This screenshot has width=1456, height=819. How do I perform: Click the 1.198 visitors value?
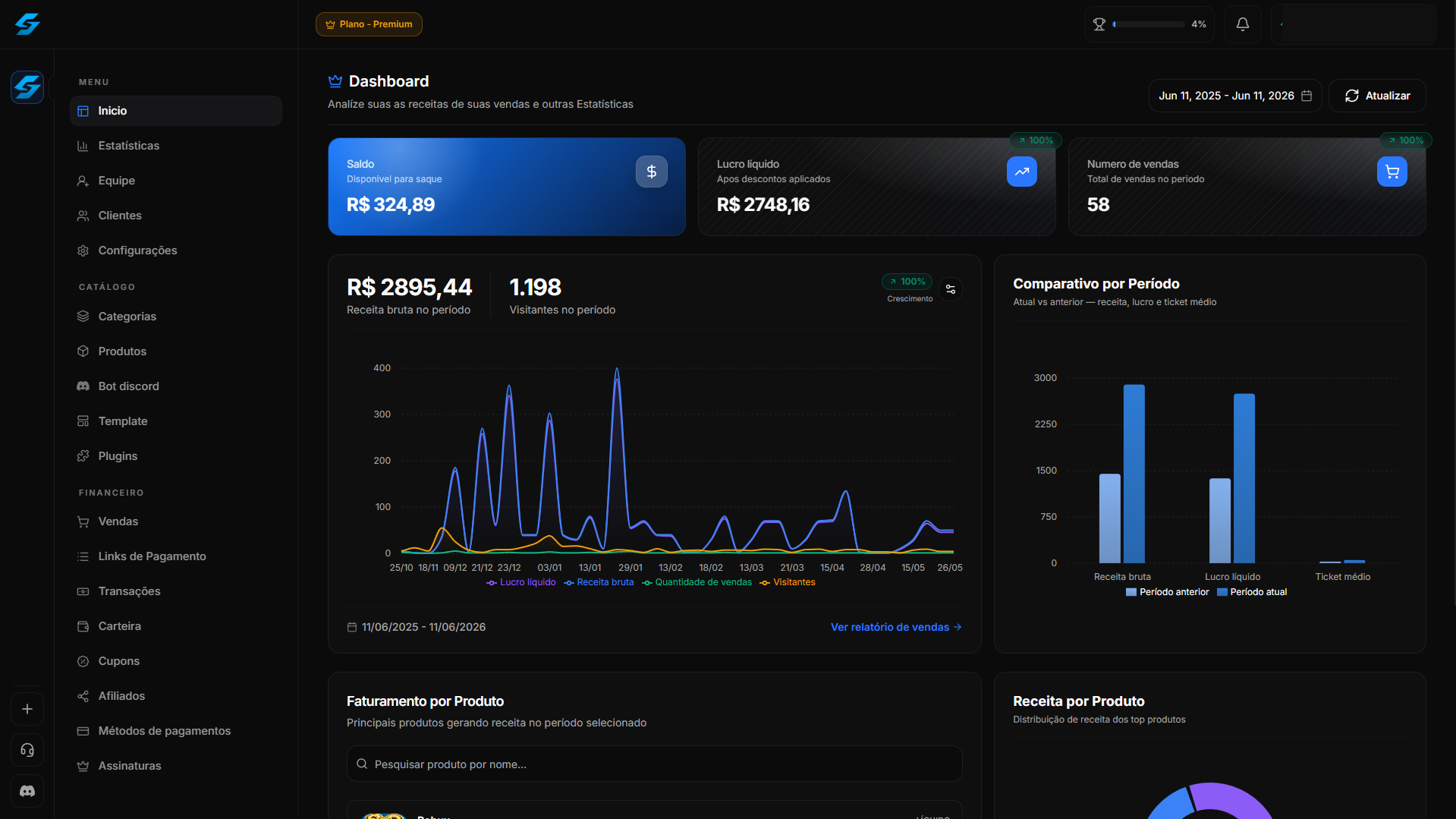[535, 288]
